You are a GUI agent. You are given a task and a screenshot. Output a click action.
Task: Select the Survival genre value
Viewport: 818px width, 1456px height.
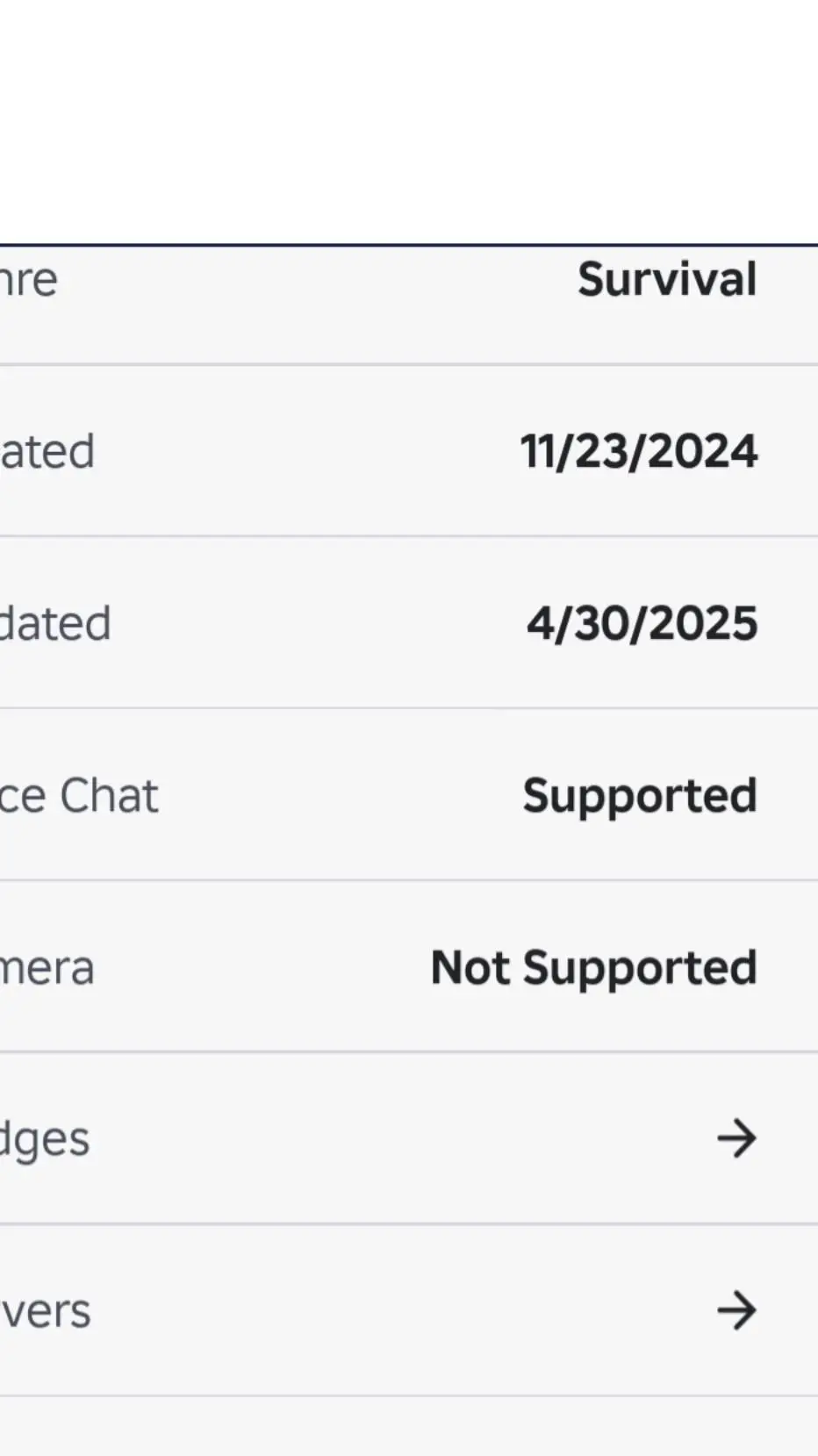tap(667, 280)
